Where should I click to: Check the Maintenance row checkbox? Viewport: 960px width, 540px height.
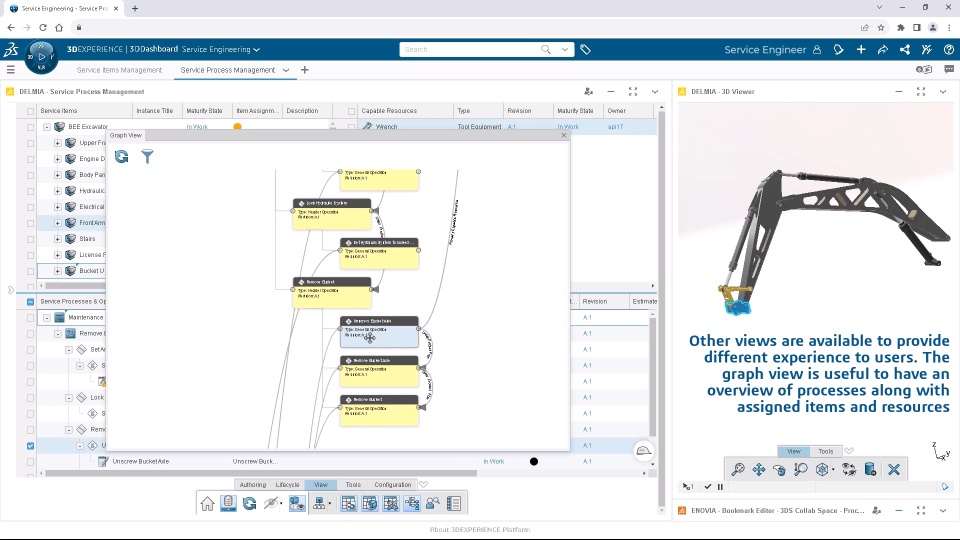click(30, 318)
